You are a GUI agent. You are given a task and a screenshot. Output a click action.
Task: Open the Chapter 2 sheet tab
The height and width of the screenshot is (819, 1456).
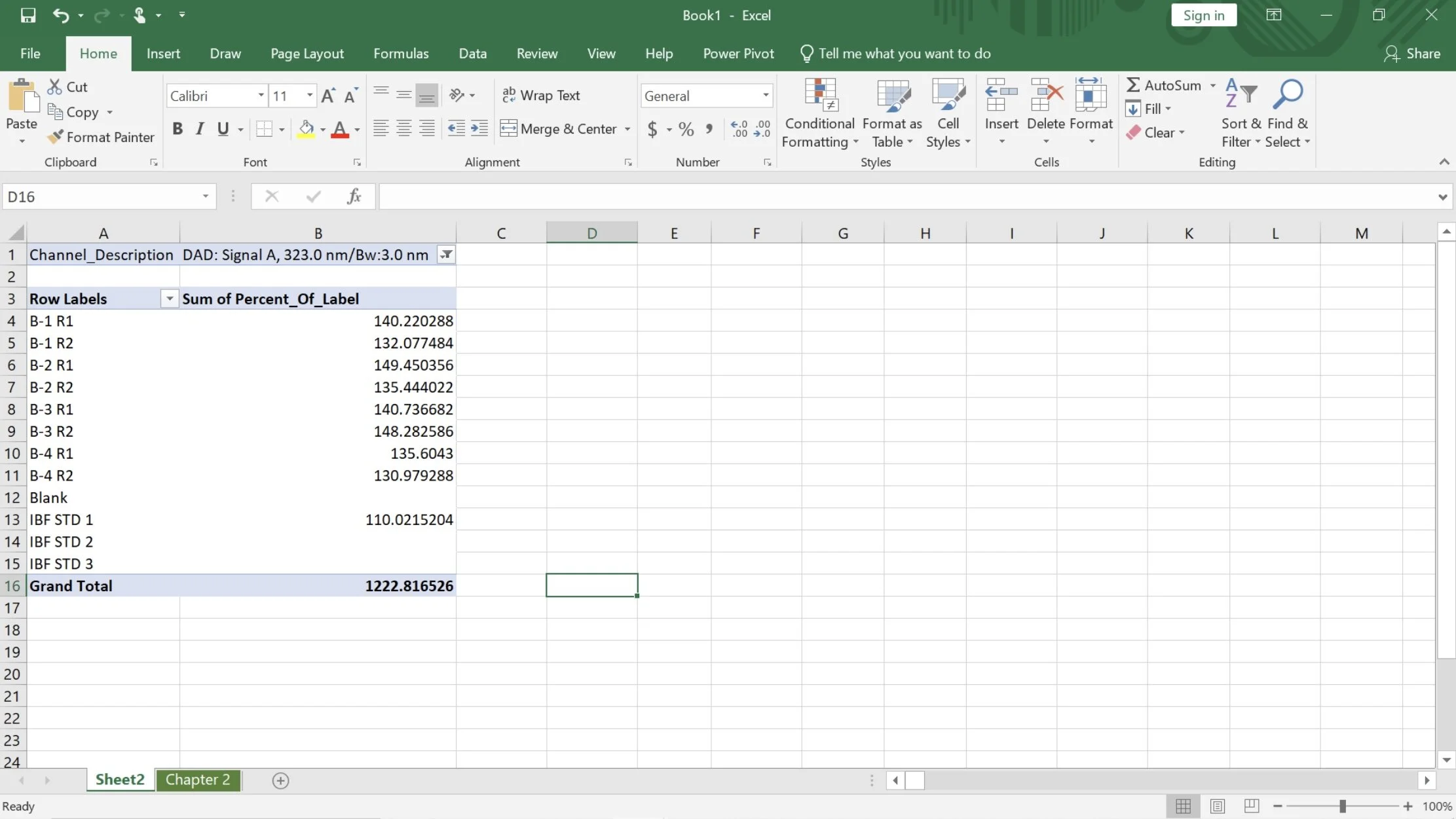[198, 780]
